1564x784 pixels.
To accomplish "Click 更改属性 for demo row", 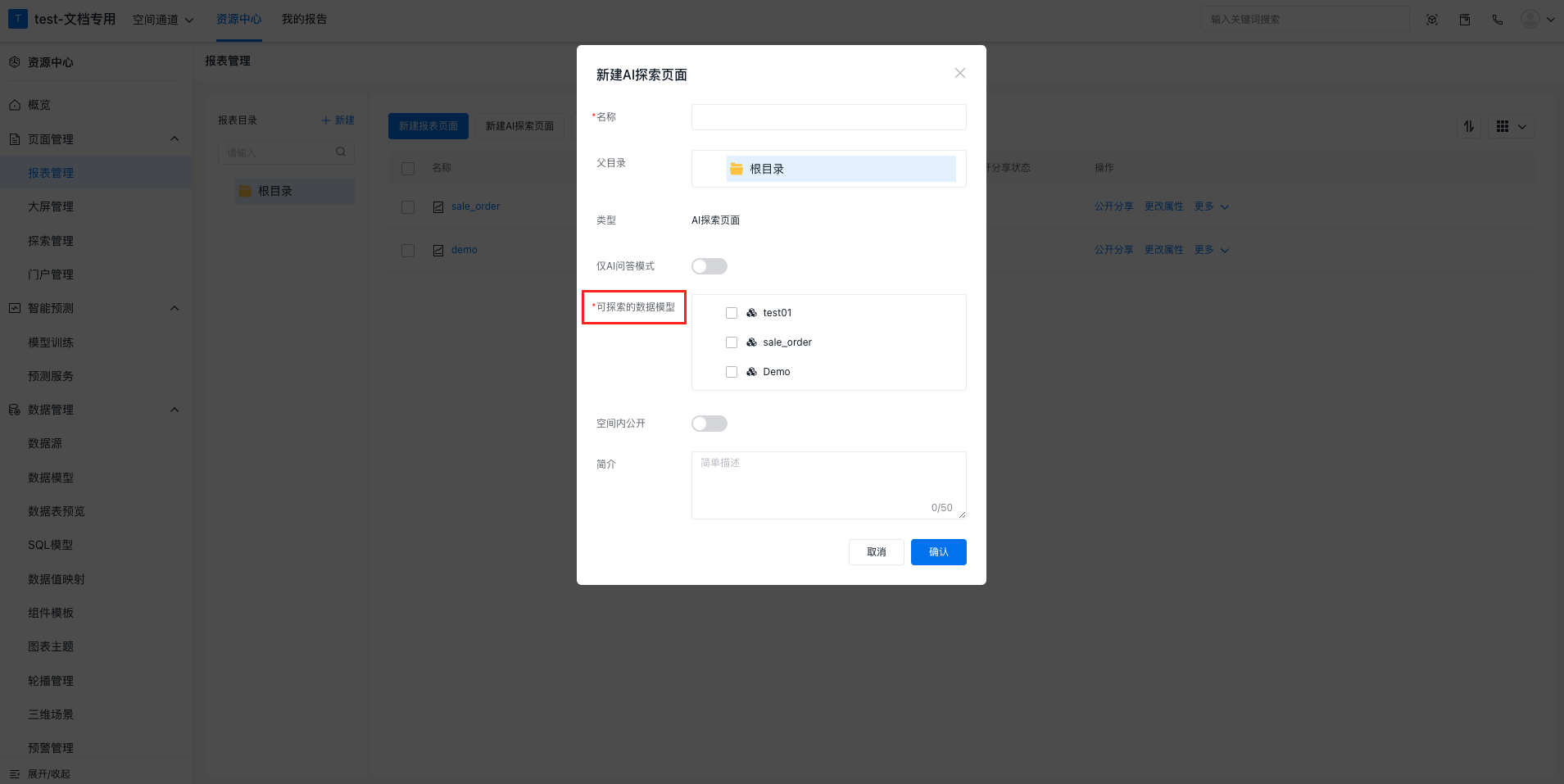I will (x=1163, y=250).
